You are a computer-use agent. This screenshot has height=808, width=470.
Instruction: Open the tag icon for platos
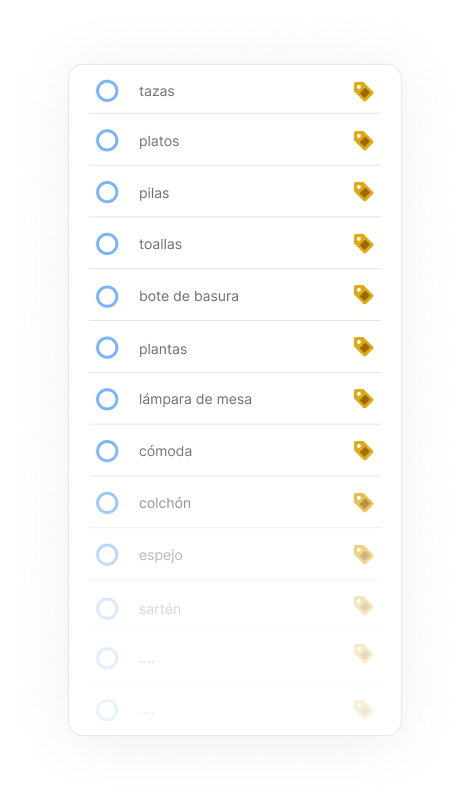pos(363,141)
